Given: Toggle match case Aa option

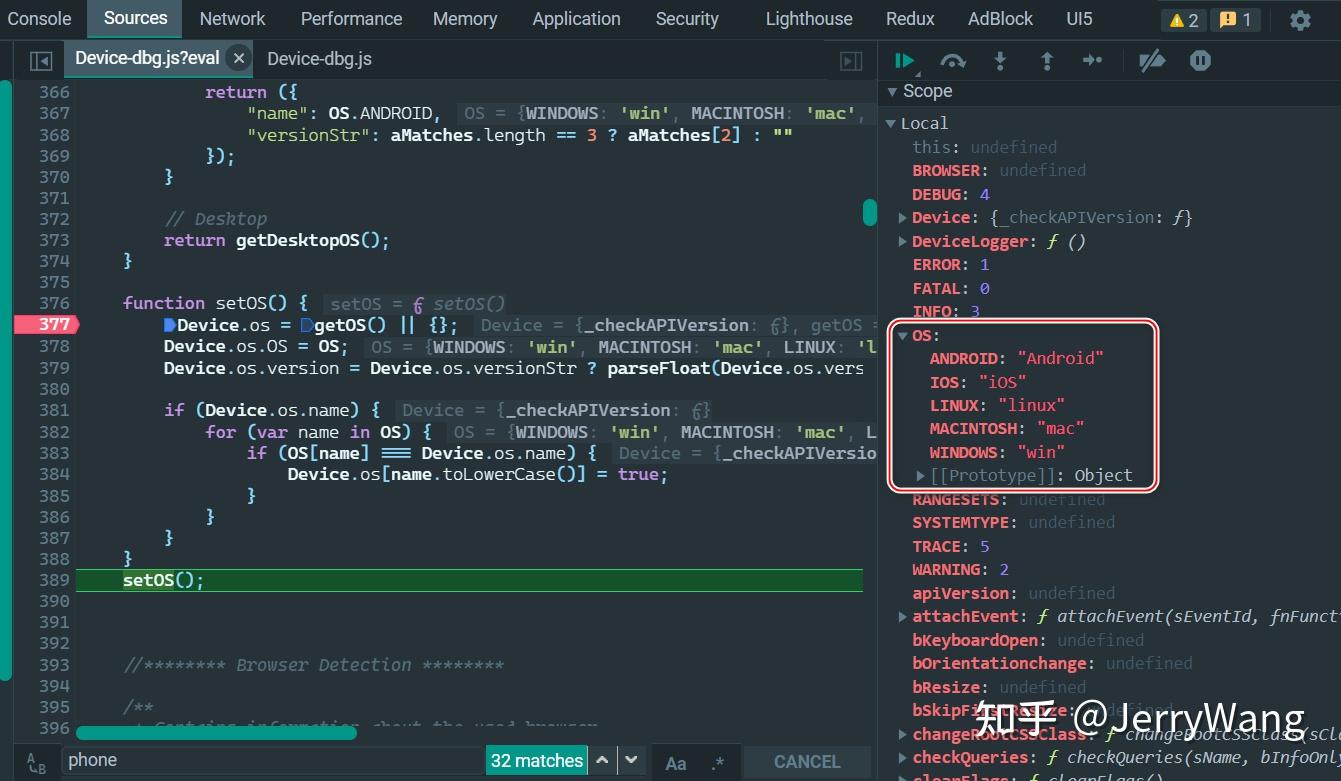Looking at the screenshot, I should (x=676, y=763).
